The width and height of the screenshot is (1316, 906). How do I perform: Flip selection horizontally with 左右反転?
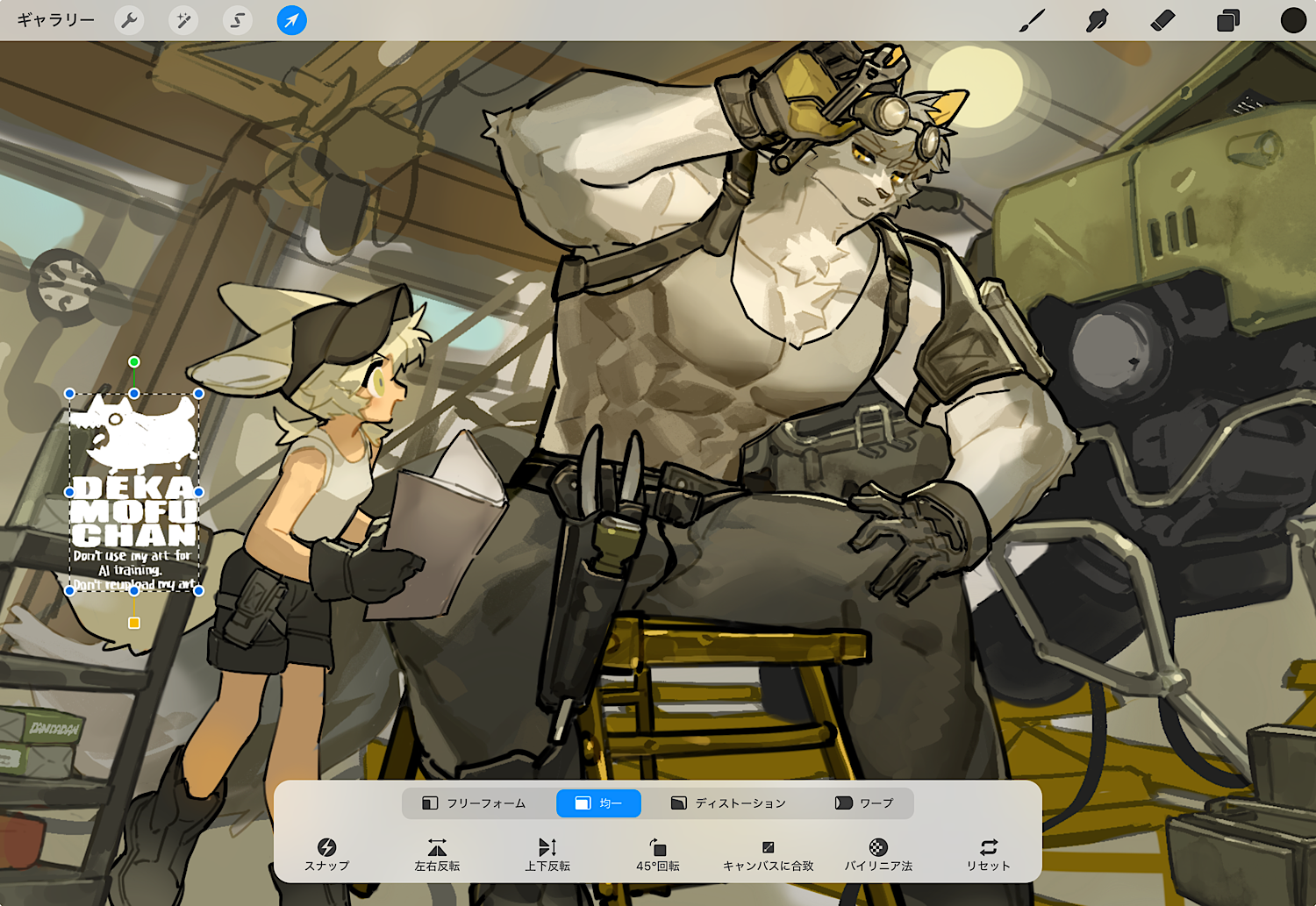point(437,854)
